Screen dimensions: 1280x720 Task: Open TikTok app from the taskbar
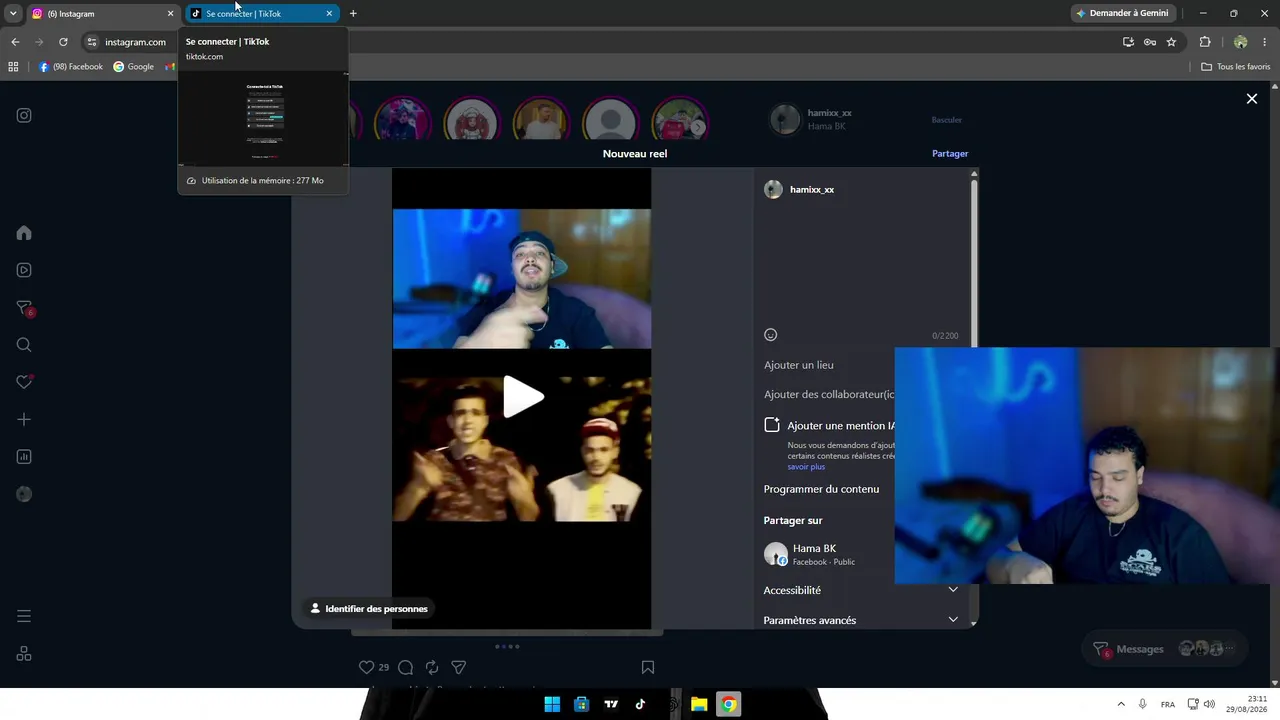coord(640,704)
